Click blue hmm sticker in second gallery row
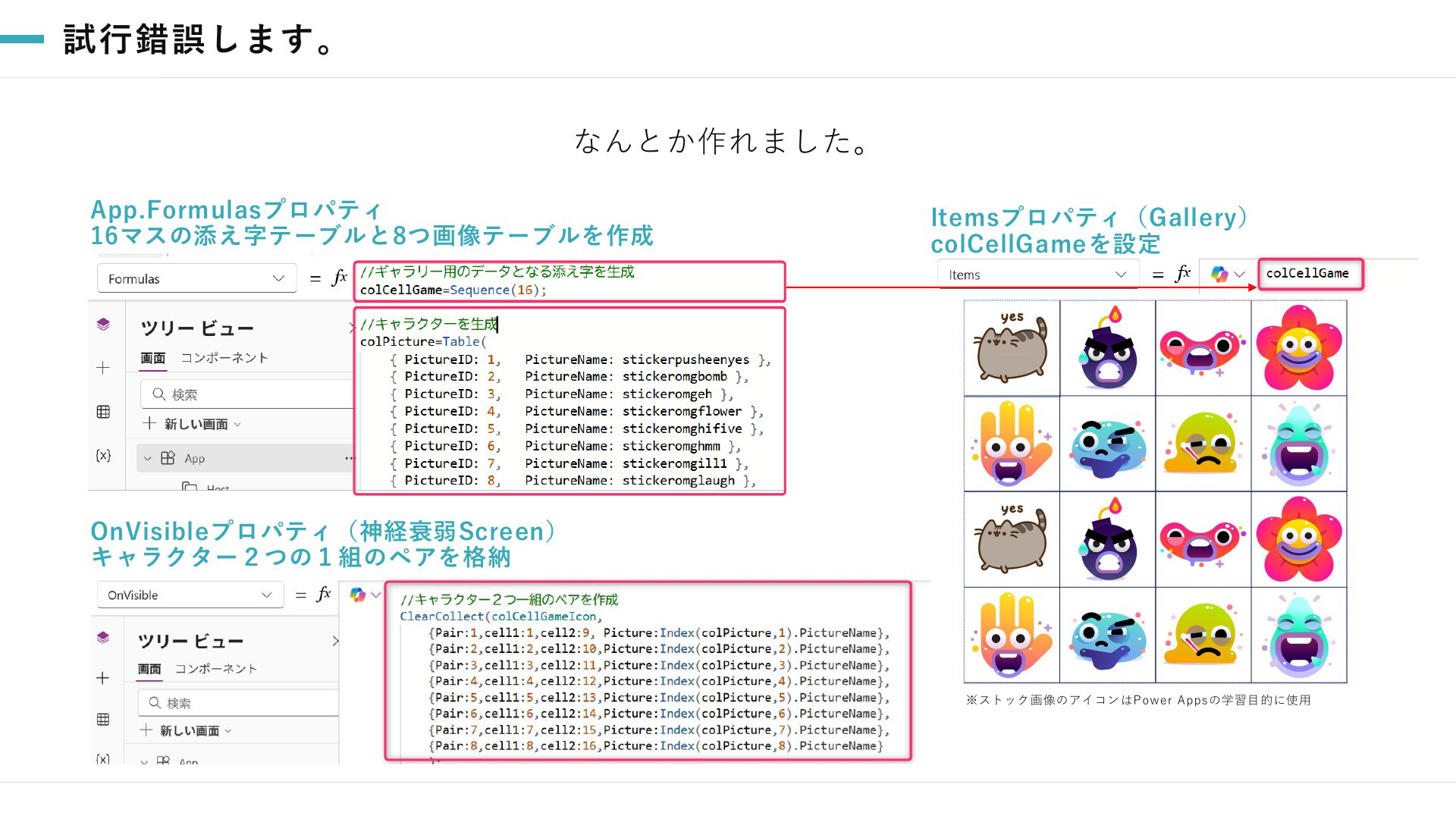Image resolution: width=1456 pixels, height=819 pixels. click(x=1107, y=447)
